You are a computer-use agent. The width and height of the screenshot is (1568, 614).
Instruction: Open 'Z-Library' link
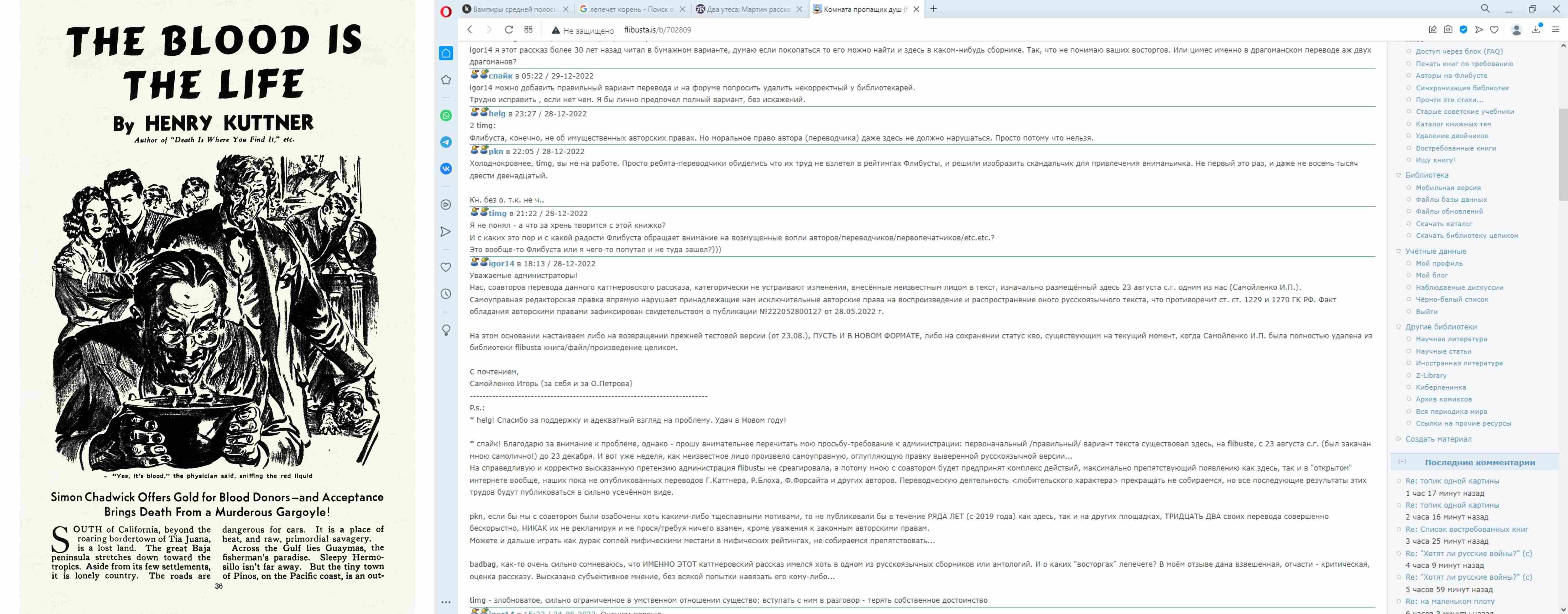click(1430, 375)
